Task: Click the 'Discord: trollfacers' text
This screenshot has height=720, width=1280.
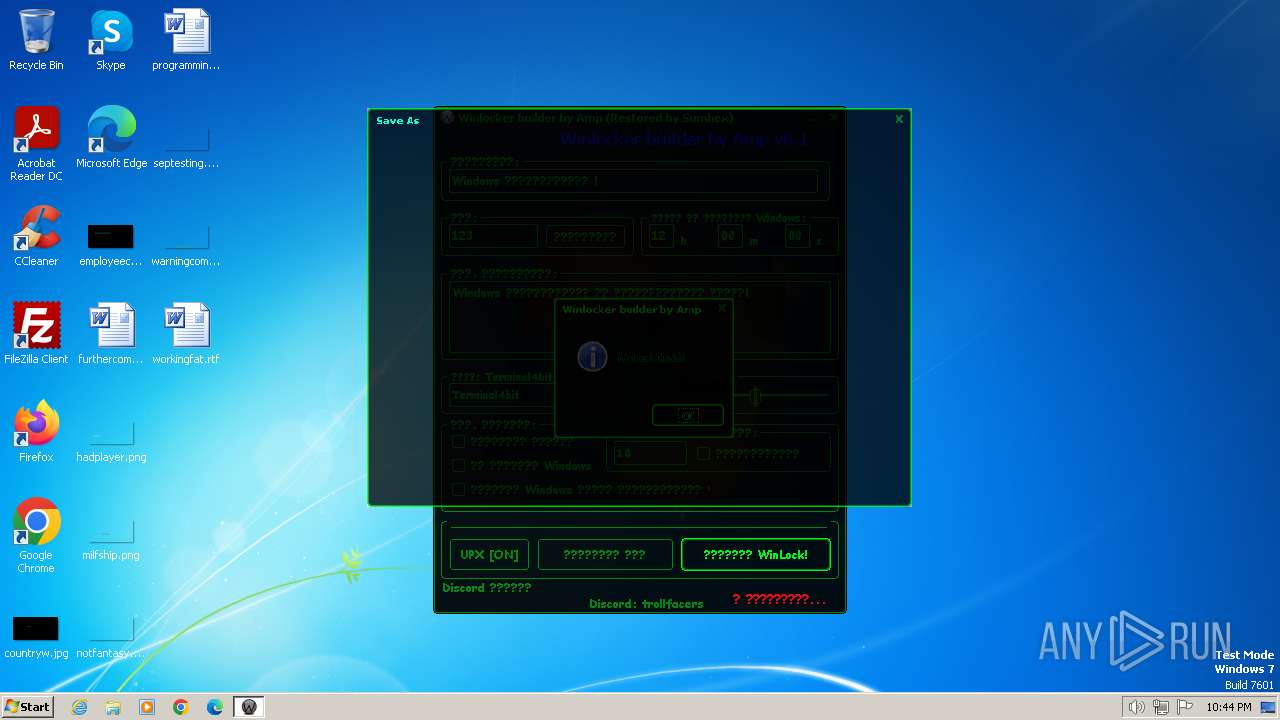Action: point(646,604)
